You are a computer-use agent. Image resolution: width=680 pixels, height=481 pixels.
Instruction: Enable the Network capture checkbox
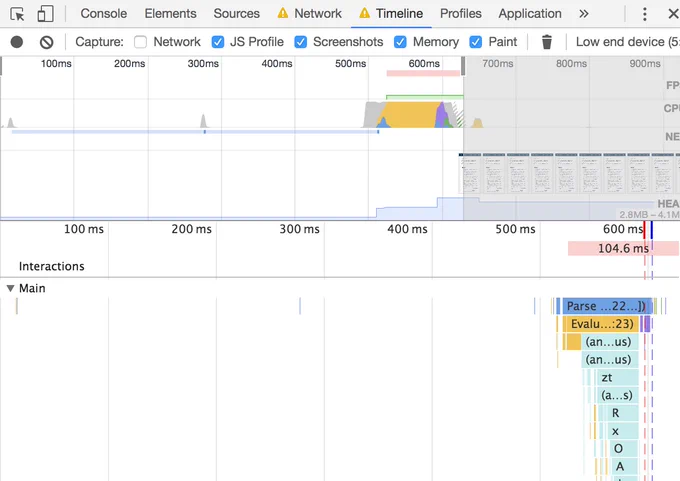point(141,42)
